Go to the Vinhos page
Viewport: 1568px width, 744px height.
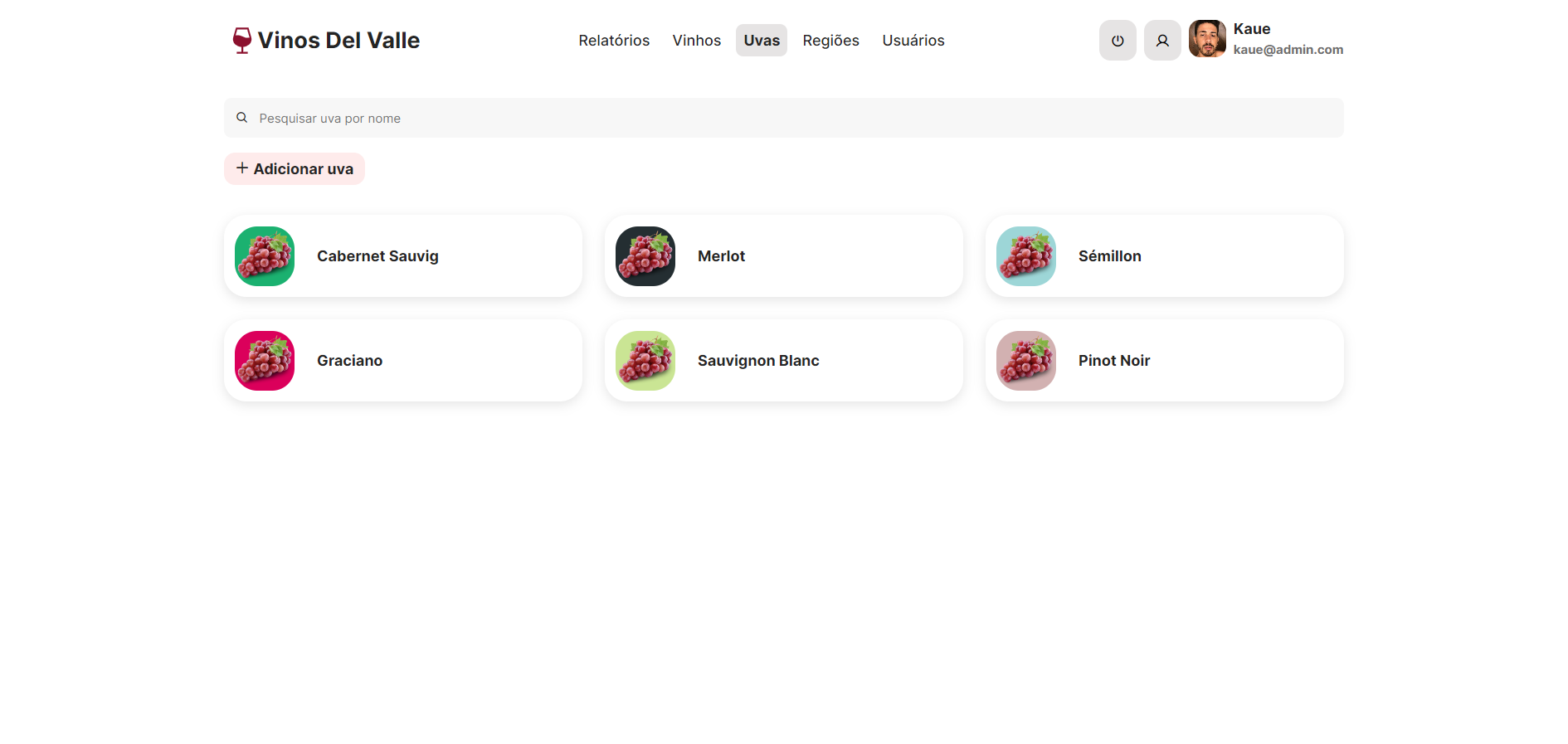[697, 41]
